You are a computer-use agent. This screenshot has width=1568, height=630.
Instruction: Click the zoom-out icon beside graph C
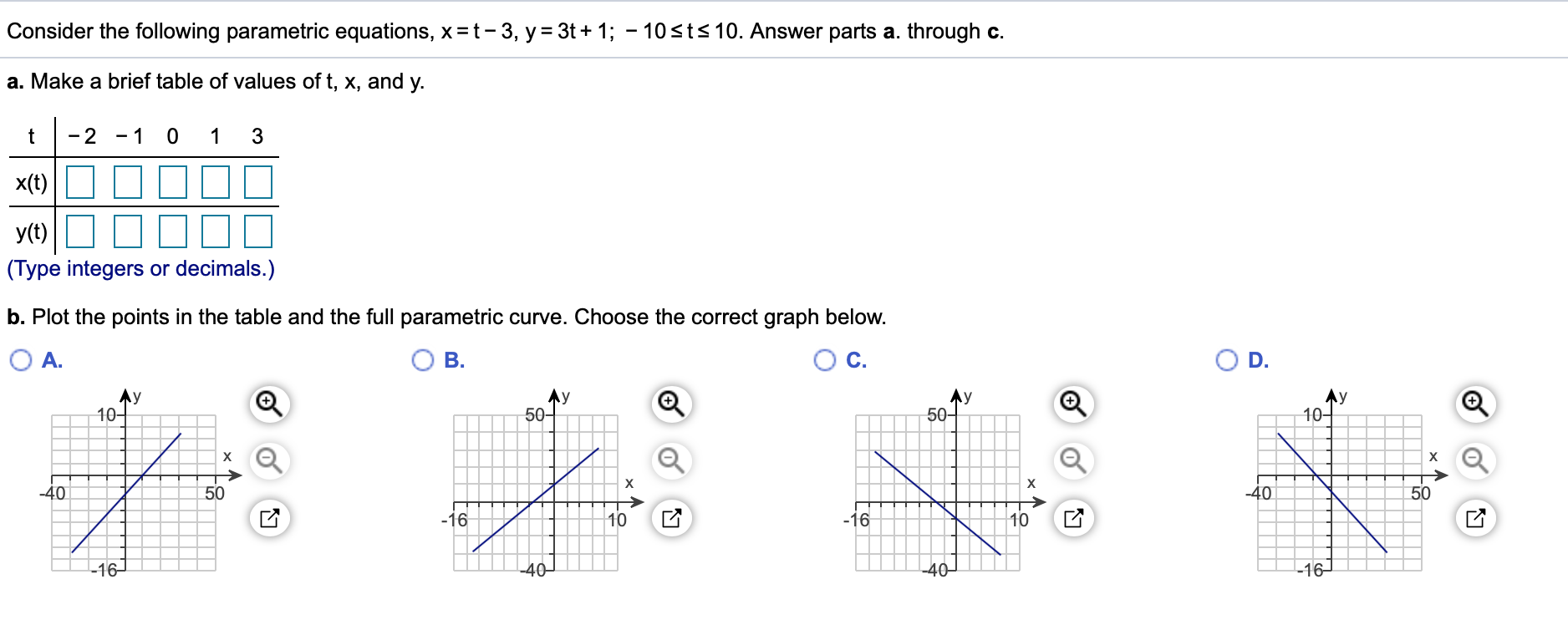[x=1072, y=460]
